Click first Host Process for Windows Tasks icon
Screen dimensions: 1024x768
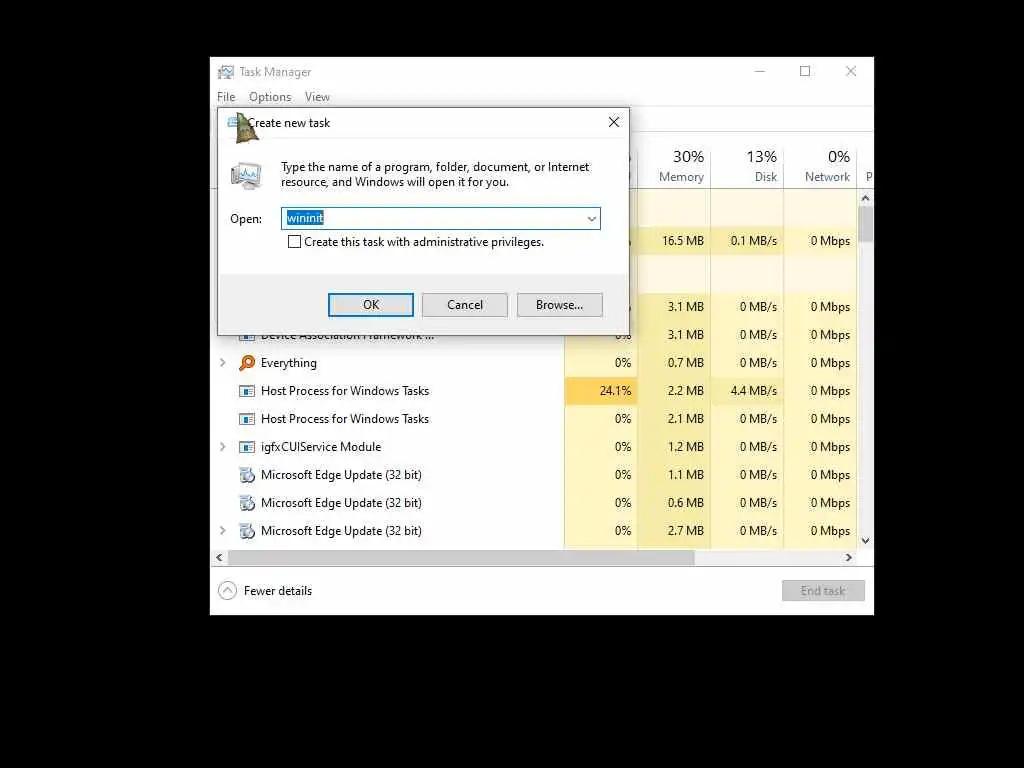[x=247, y=391]
